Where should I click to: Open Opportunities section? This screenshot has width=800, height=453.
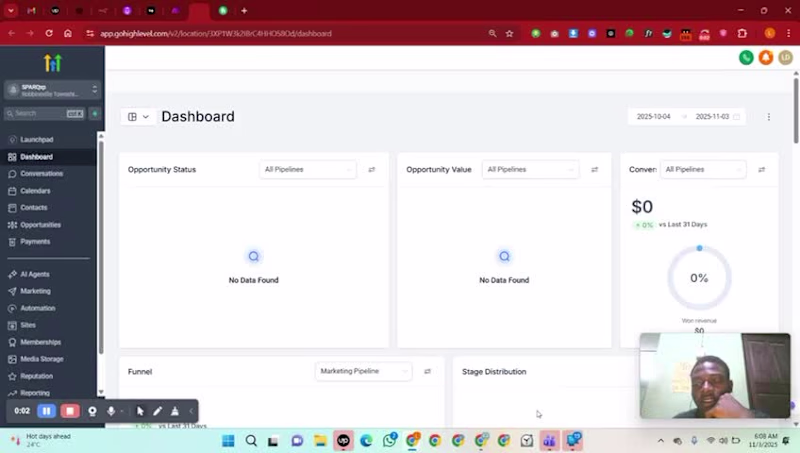pos(40,224)
